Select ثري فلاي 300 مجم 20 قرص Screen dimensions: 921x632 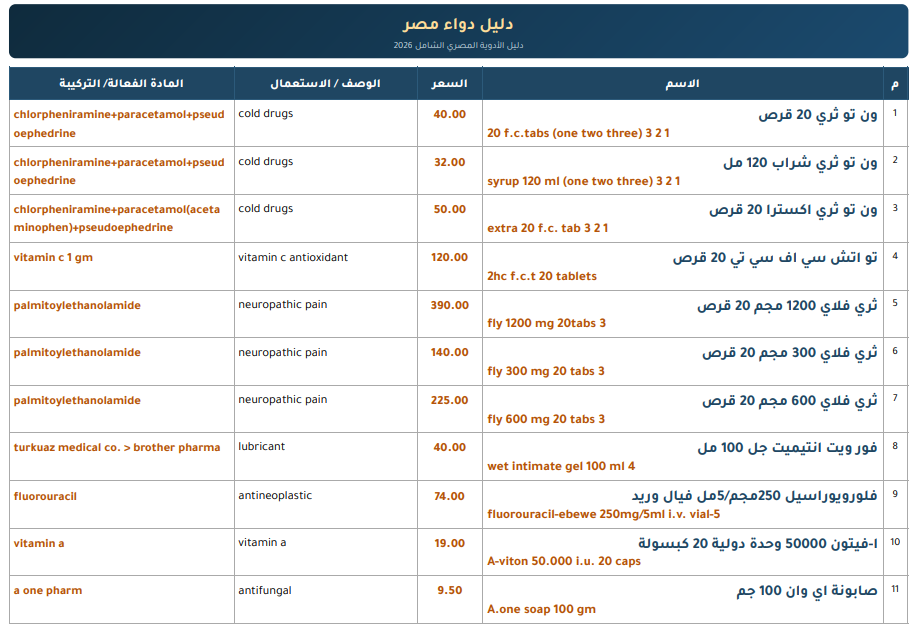click(790, 352)
